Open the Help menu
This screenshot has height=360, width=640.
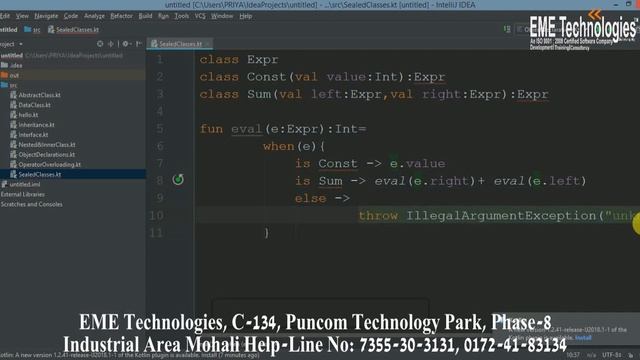pyautogui.click(x=246, y=16)
